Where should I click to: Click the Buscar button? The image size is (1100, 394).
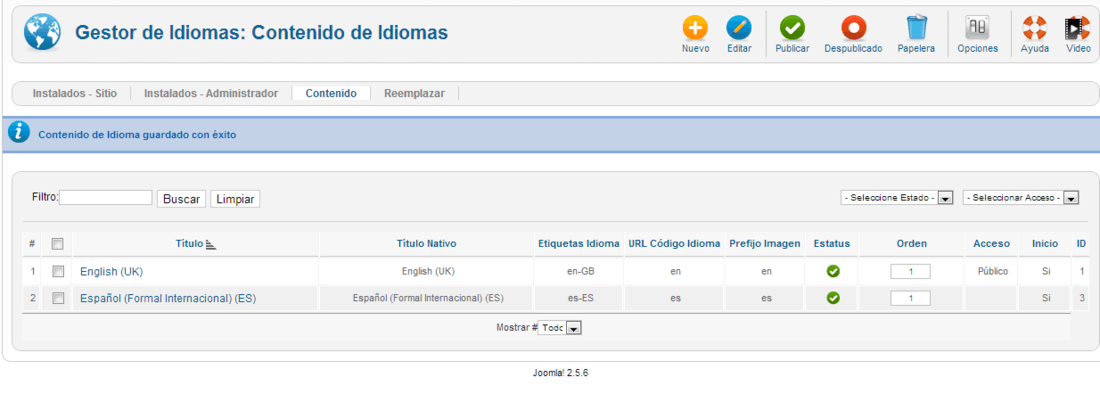pos(181,199)
